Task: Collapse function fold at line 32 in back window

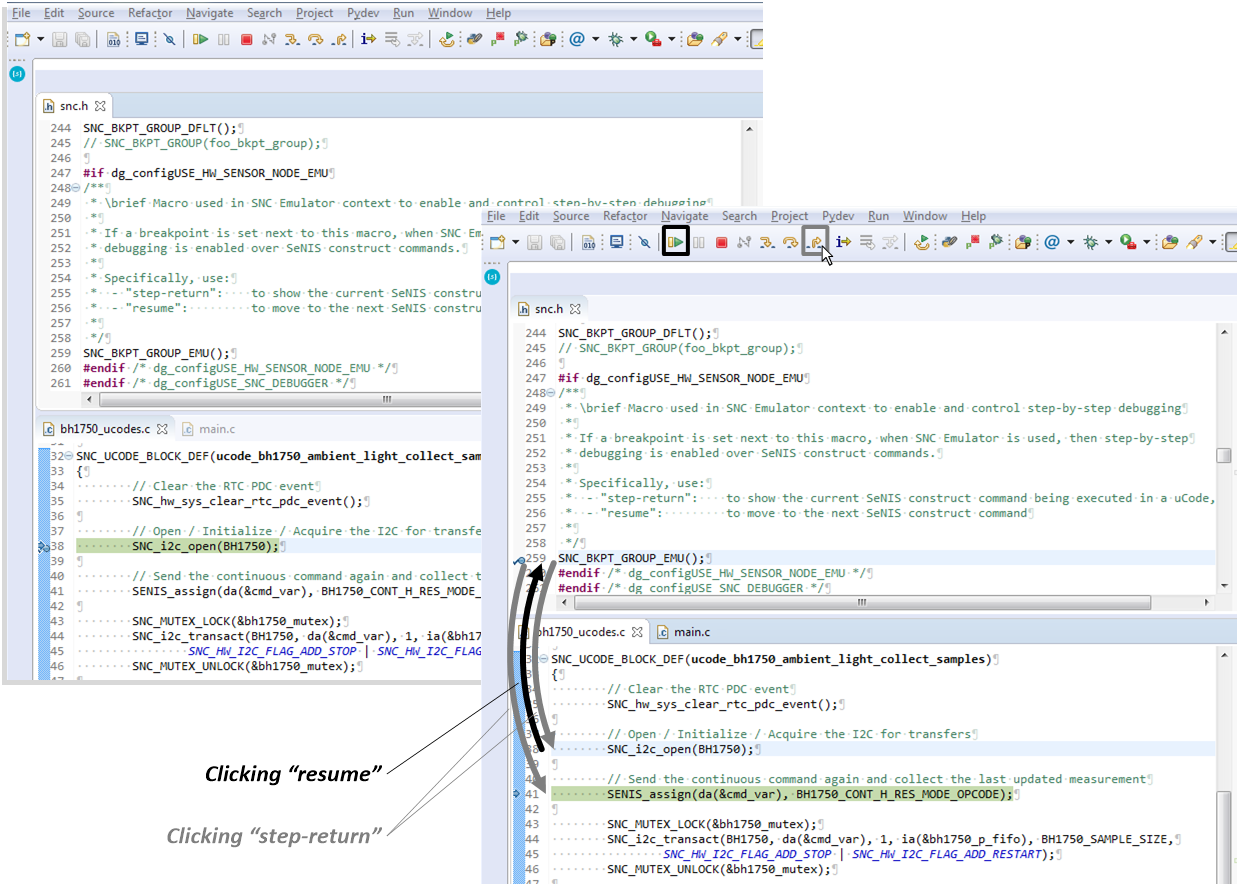Action: (x=69, y=456)
